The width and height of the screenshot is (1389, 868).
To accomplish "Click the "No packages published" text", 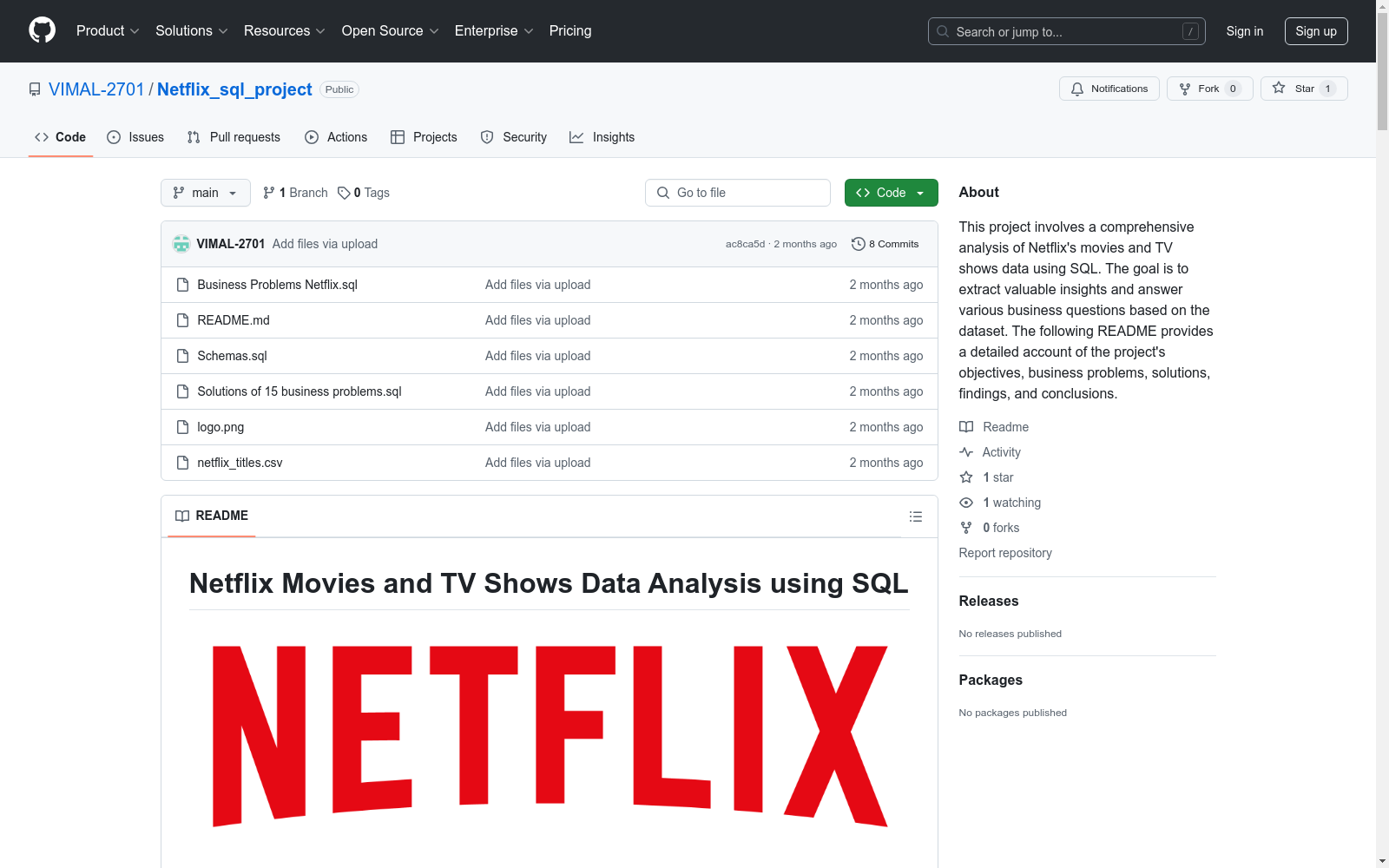I will coord(1013,713).
